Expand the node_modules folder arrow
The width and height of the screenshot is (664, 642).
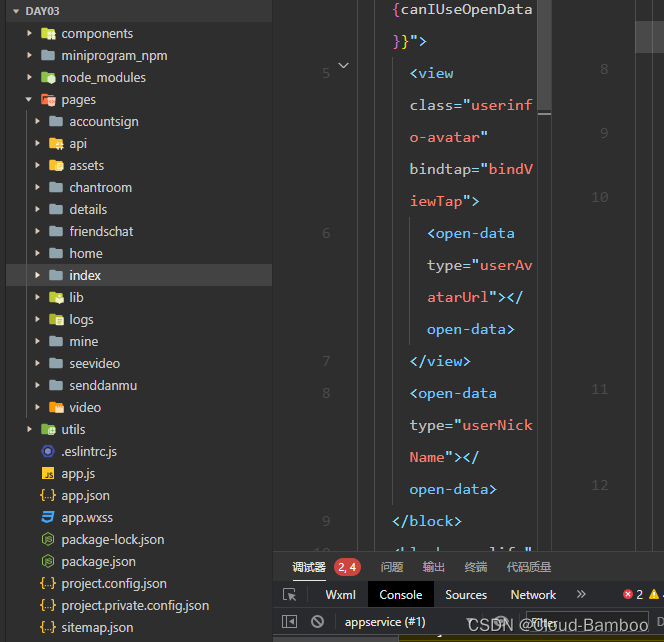pyautogui.click(x=29, y=77)
